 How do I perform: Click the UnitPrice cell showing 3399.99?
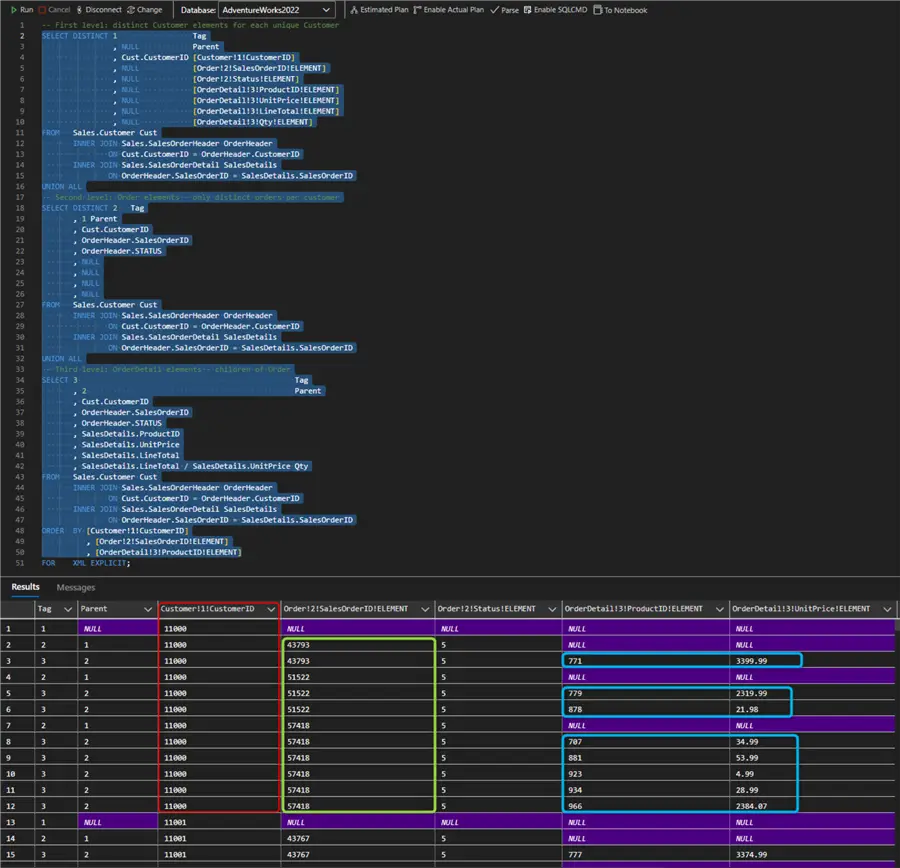(x=750, y=661)
